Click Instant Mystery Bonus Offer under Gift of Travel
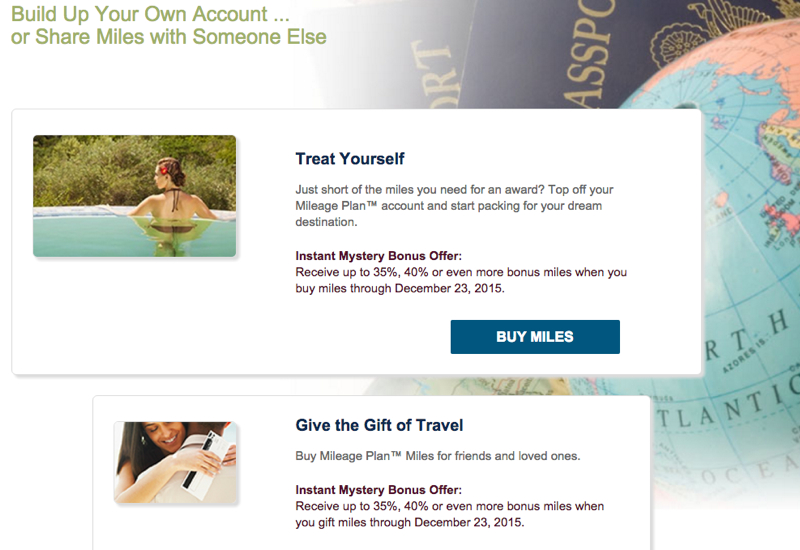The width and height of the screenshot is (800, 550). point(378,490)
